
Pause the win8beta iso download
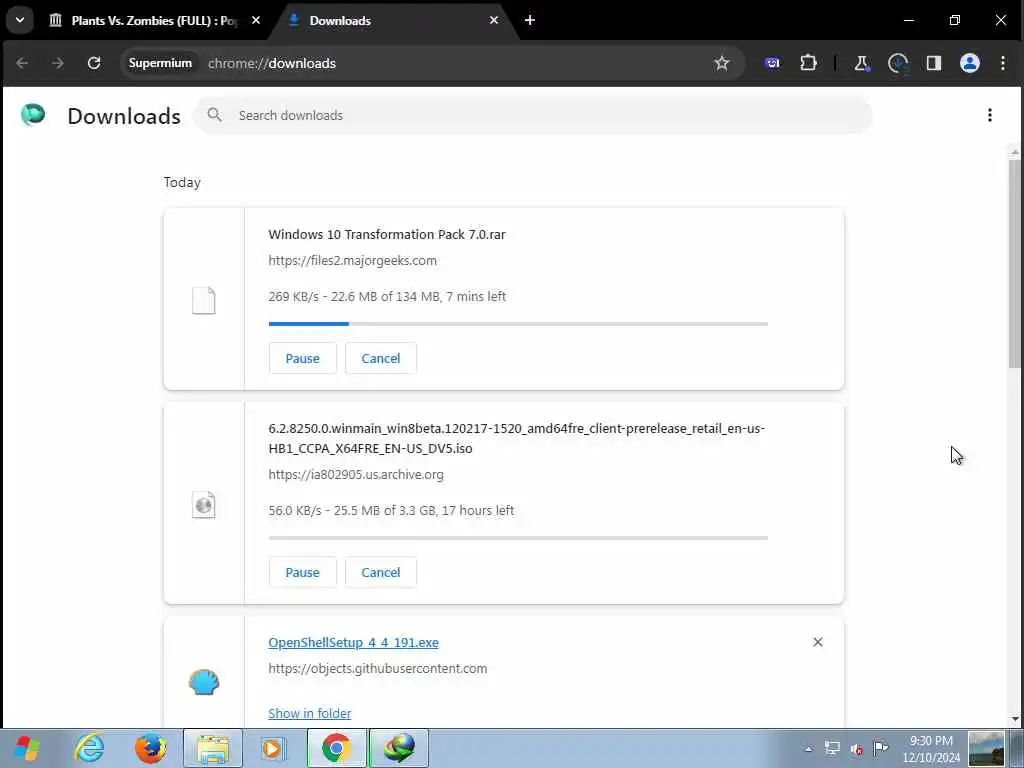pyautogui.click(x=302, y=572)
